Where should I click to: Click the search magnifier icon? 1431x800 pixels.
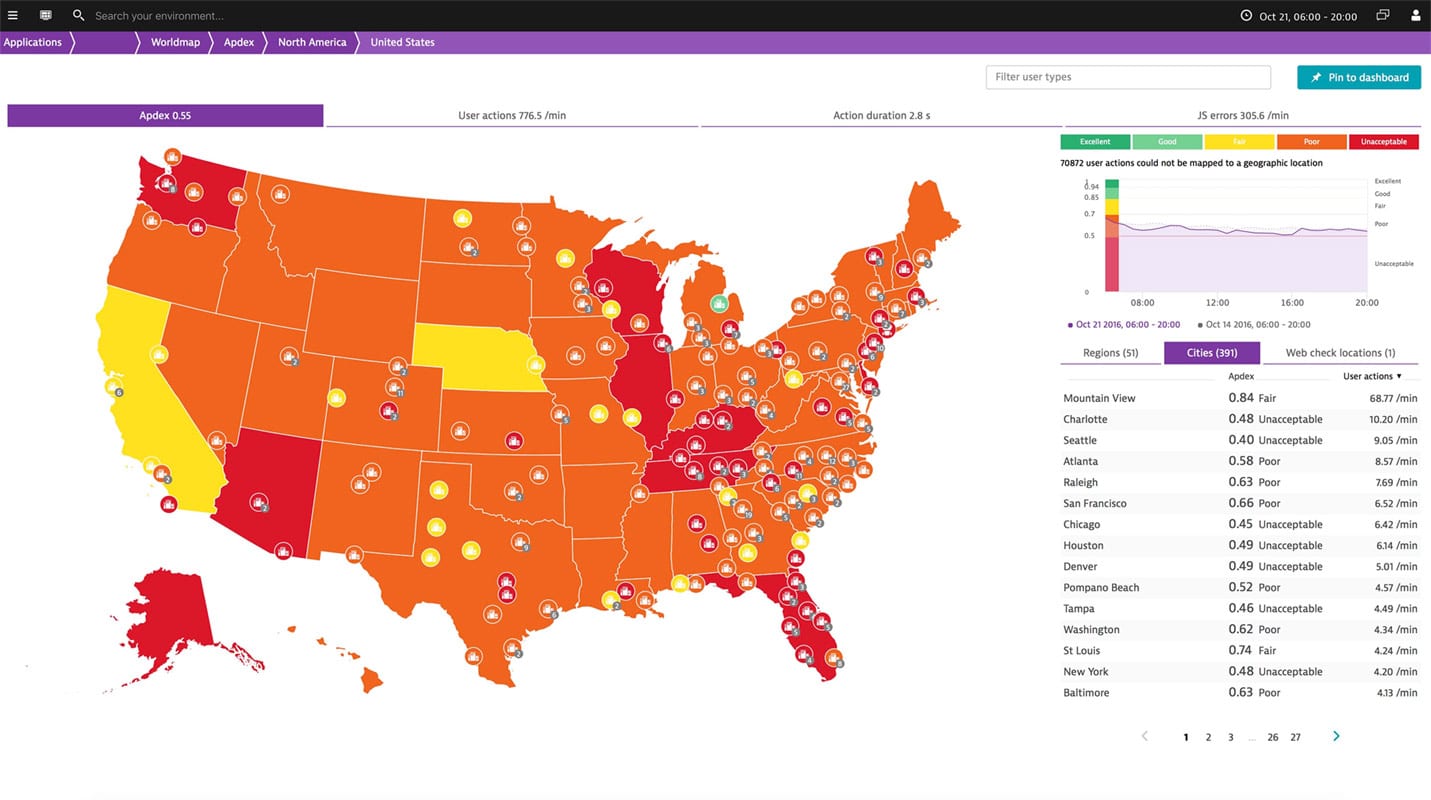click(78, 15)
